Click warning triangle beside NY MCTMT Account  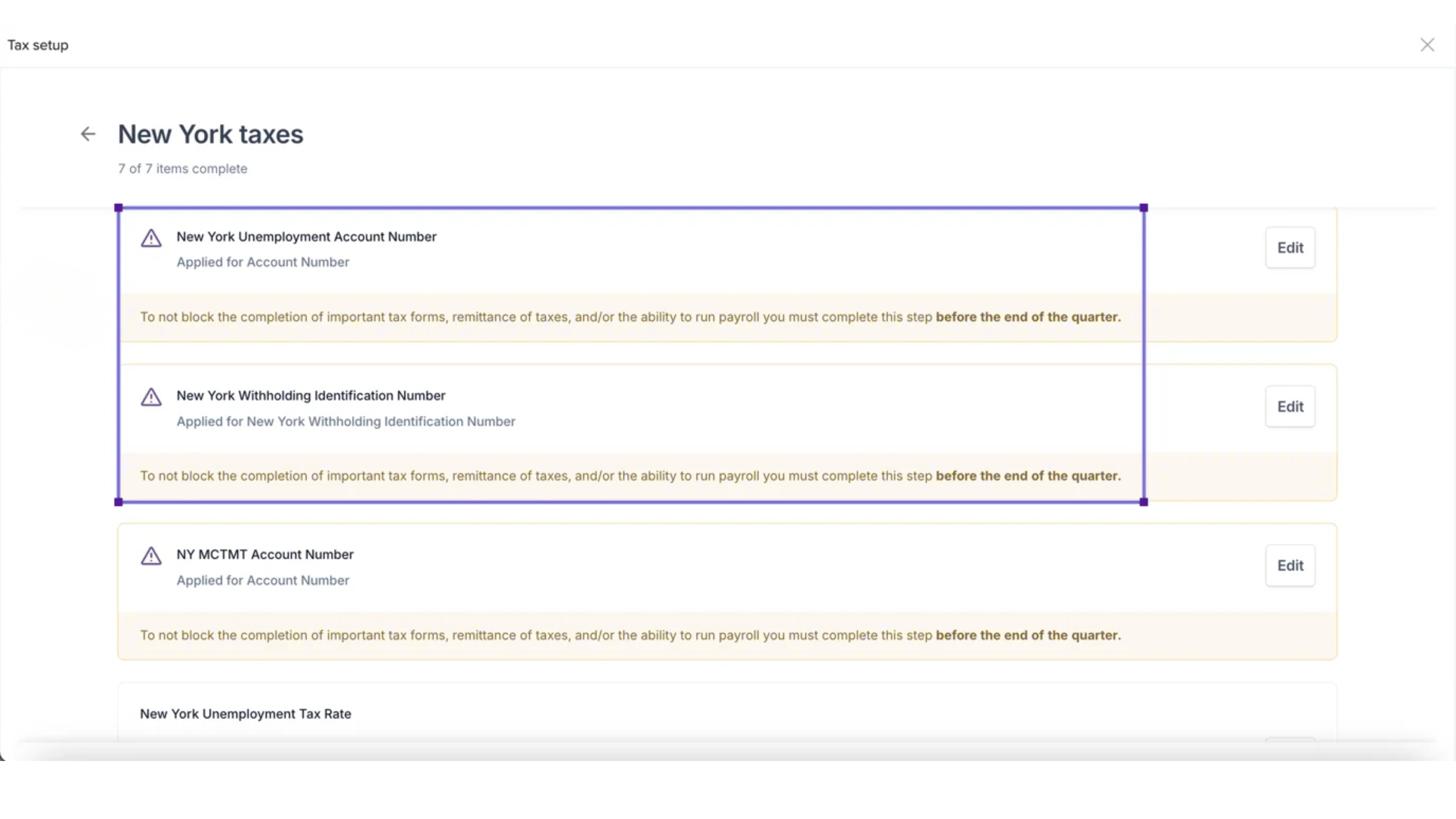pos(151,556)
